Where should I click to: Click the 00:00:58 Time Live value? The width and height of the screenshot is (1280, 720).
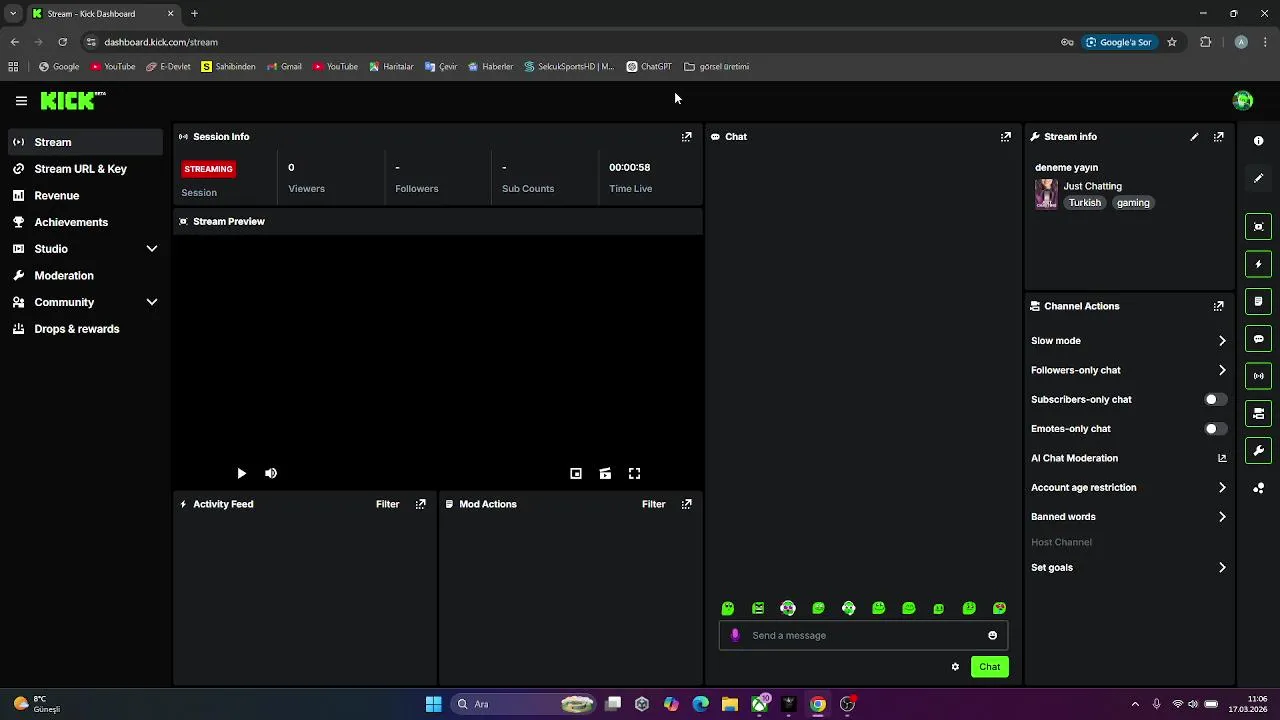[x=629, y=167]
